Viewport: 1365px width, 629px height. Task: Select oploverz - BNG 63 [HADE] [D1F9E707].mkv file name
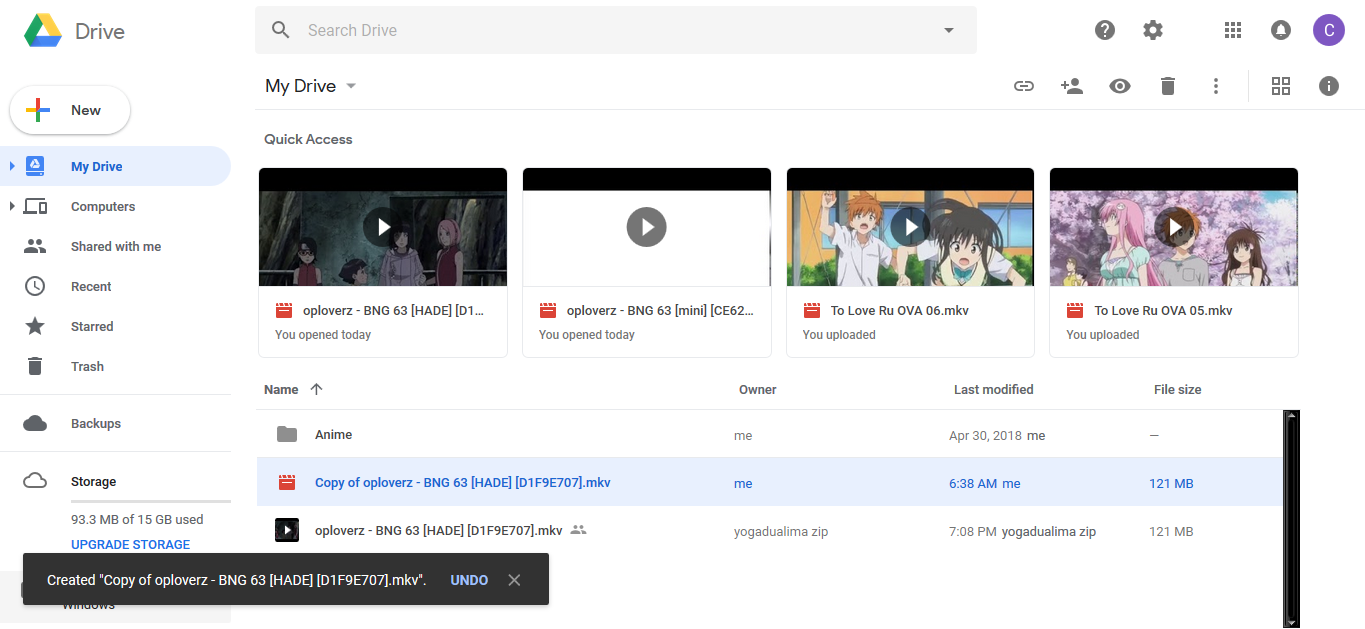(438, 530)
